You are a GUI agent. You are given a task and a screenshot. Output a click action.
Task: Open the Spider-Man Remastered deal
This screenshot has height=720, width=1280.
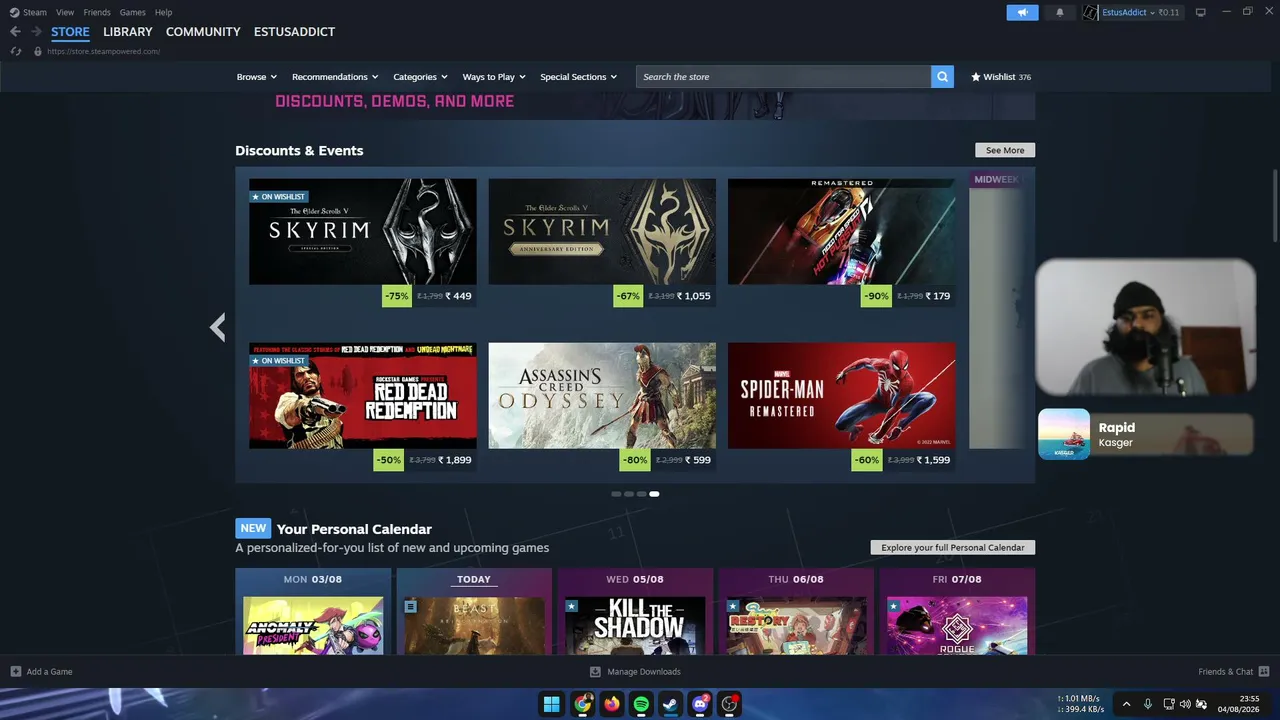(x=841, y=407)
